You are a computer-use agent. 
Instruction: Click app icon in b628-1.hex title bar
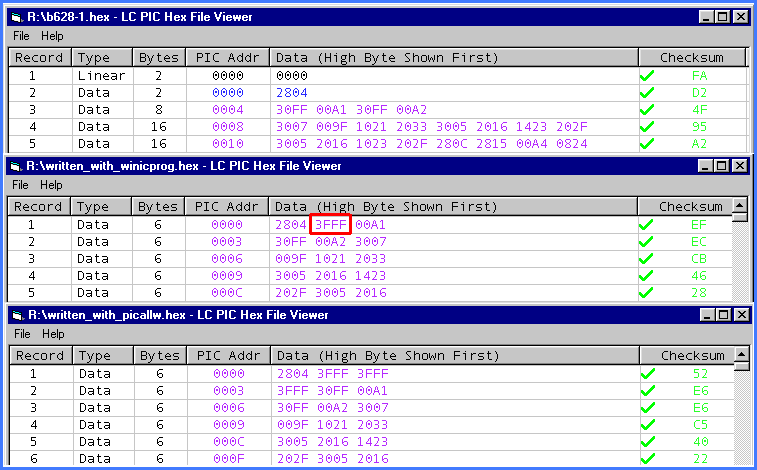(x=17, y=17)
